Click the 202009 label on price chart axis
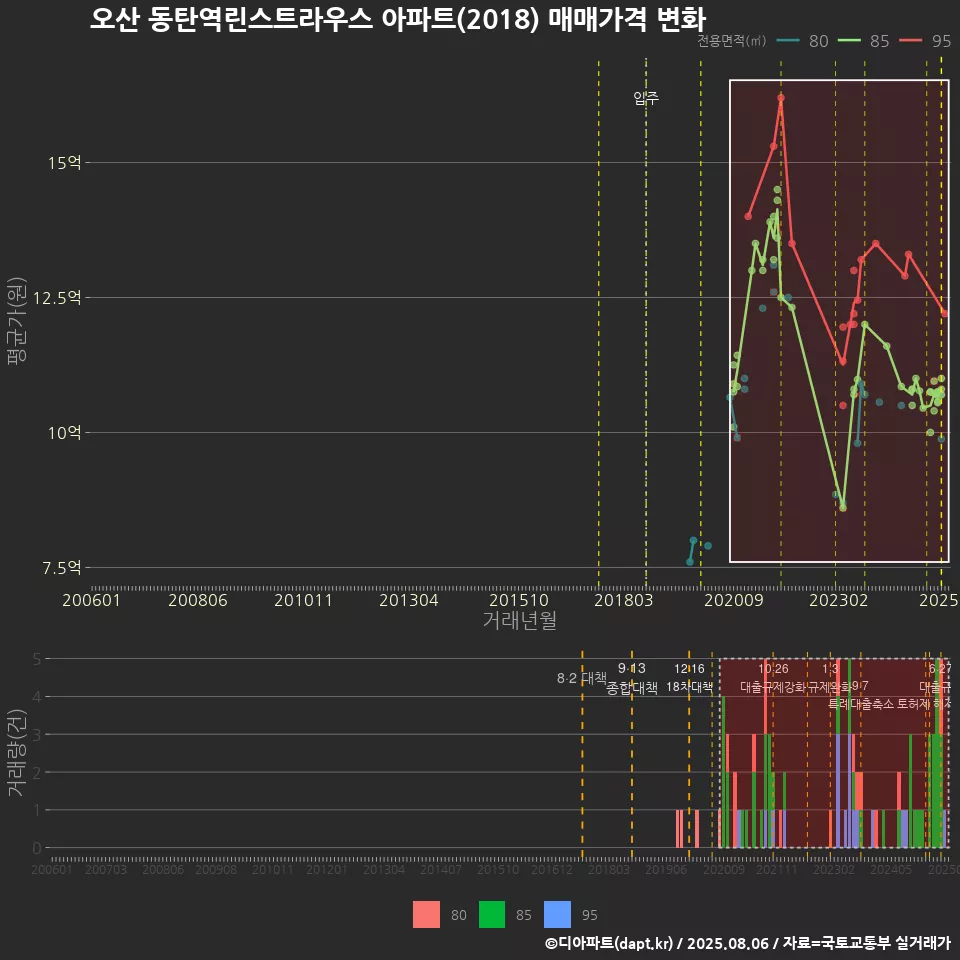 click(x=733, y=600)
